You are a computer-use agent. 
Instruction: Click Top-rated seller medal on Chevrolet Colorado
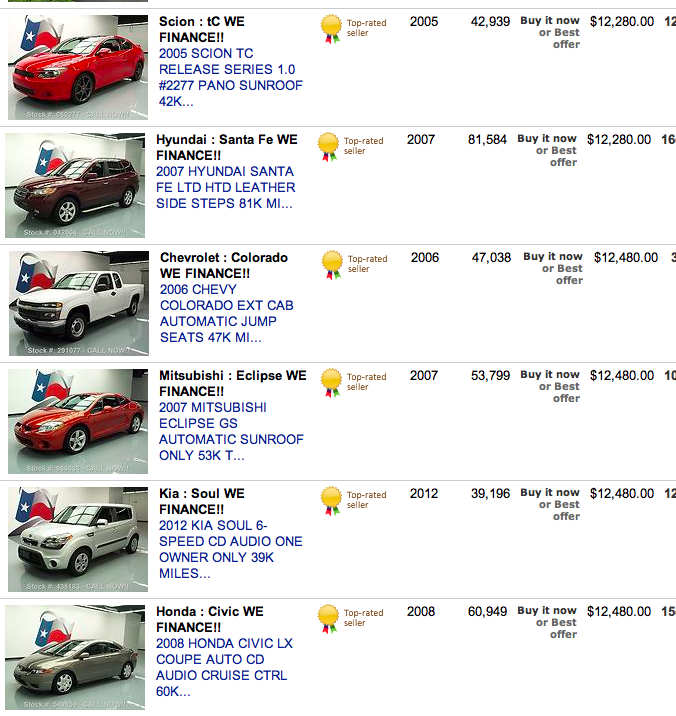point(332,264)
